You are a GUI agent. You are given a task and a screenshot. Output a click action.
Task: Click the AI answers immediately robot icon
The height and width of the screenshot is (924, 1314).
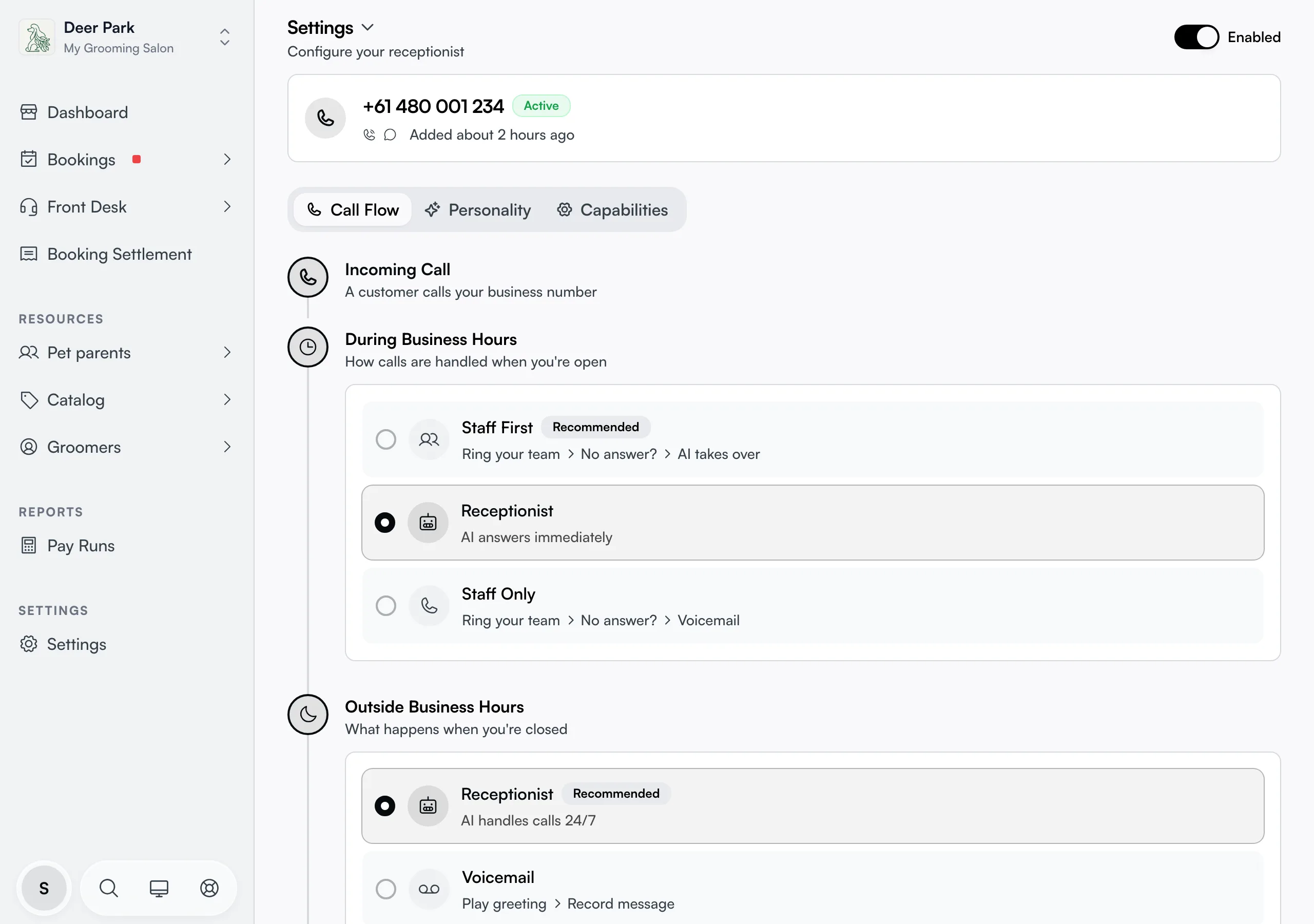428,523
